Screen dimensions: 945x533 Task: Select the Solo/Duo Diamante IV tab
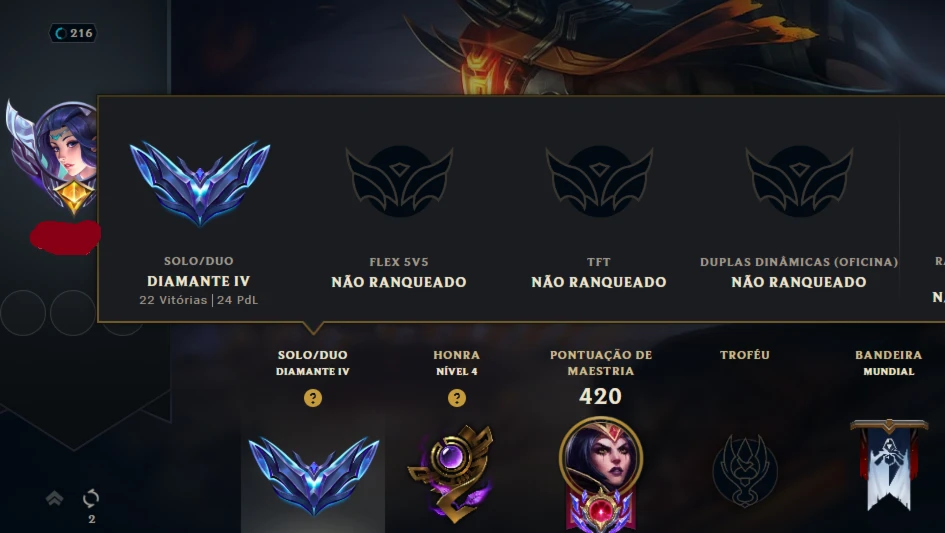point(313,362)
